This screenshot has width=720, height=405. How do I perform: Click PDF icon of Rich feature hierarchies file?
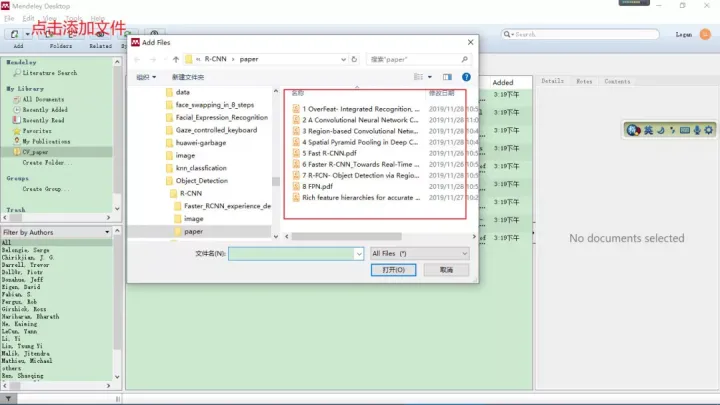296,197
